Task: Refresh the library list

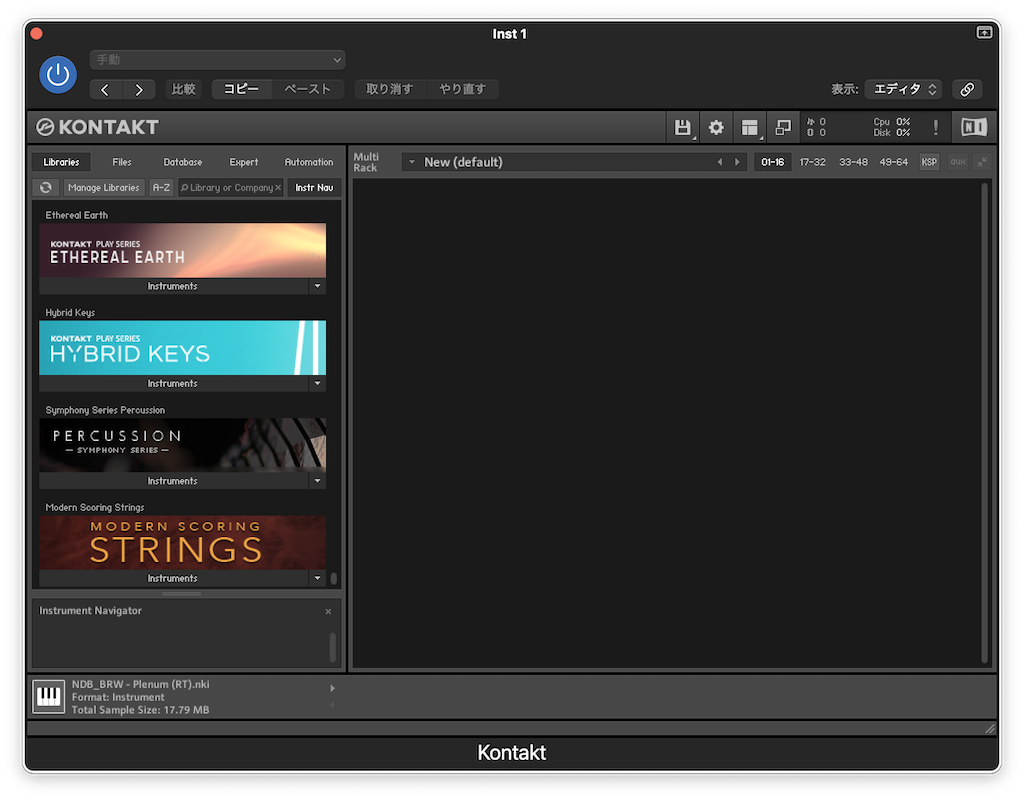Action: pyautogui.click(x=45, y=187)
